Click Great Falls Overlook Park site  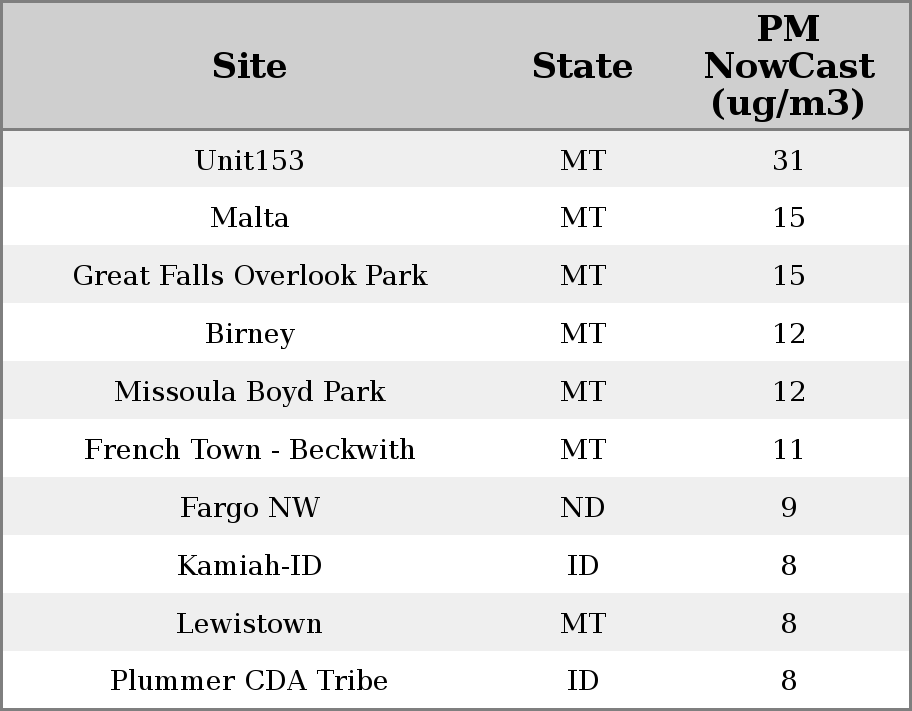(249, 276)
